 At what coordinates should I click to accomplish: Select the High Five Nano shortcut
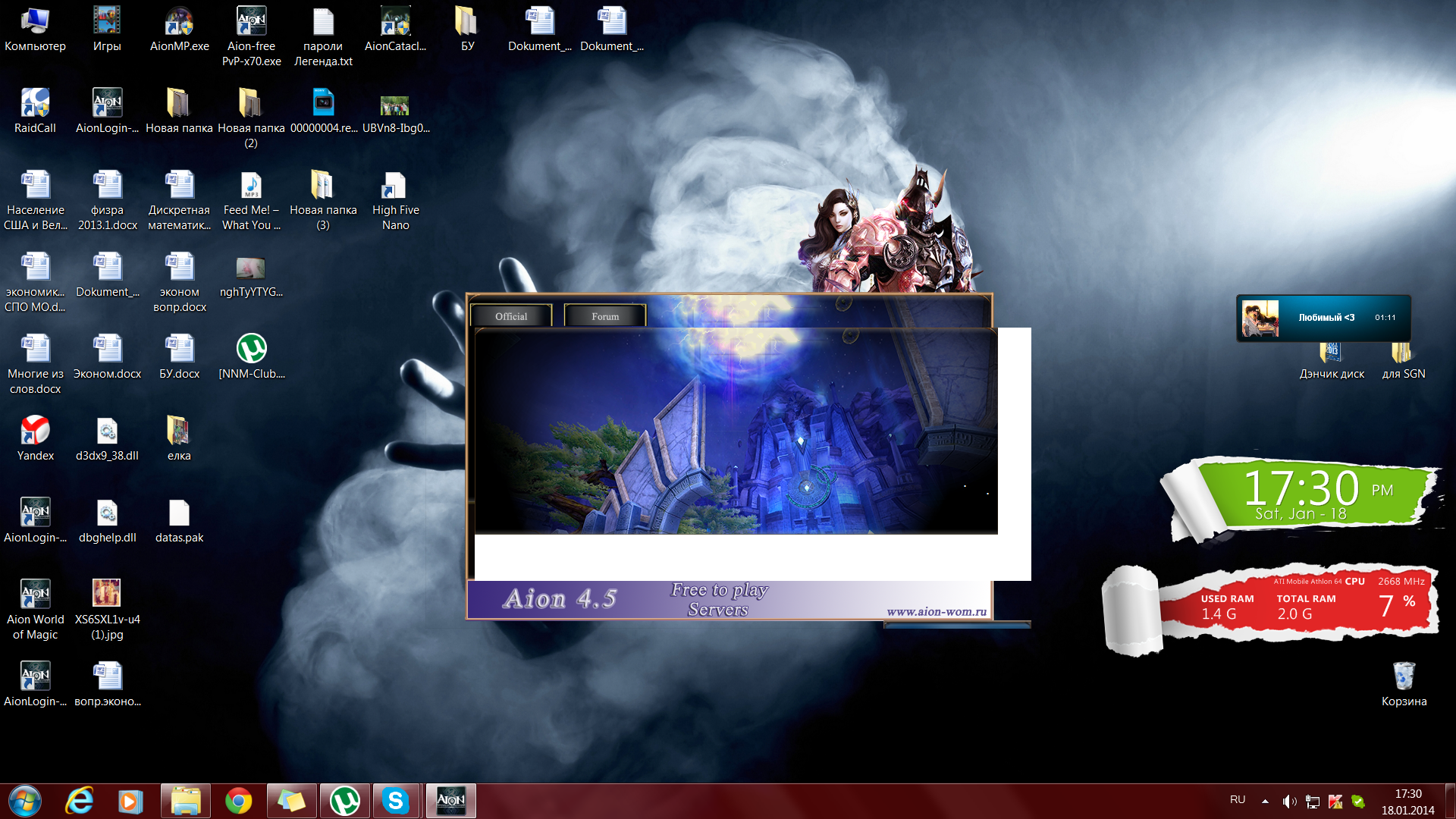[x=396, y=201]
